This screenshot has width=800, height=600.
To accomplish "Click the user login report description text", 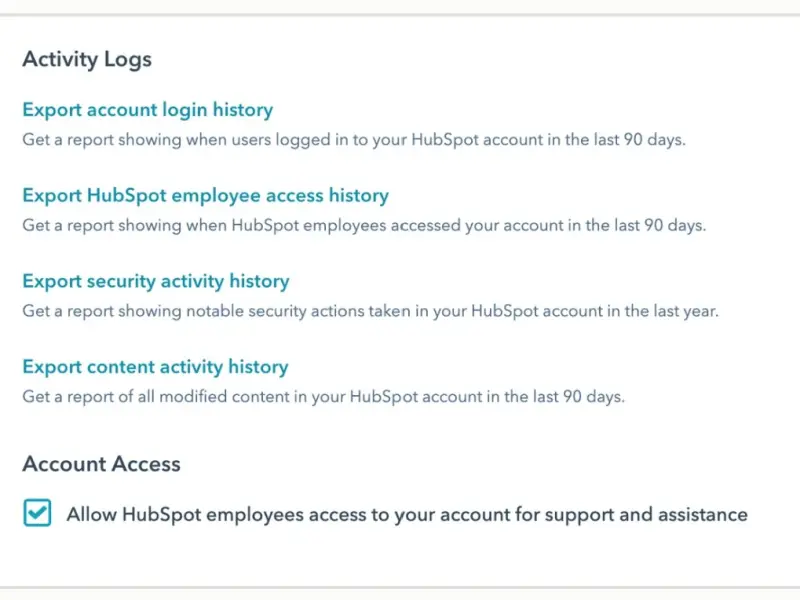I will point(353,140).
